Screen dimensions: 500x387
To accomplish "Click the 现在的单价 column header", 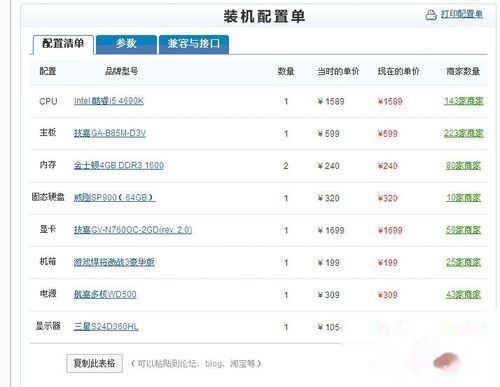I will 398,71.
